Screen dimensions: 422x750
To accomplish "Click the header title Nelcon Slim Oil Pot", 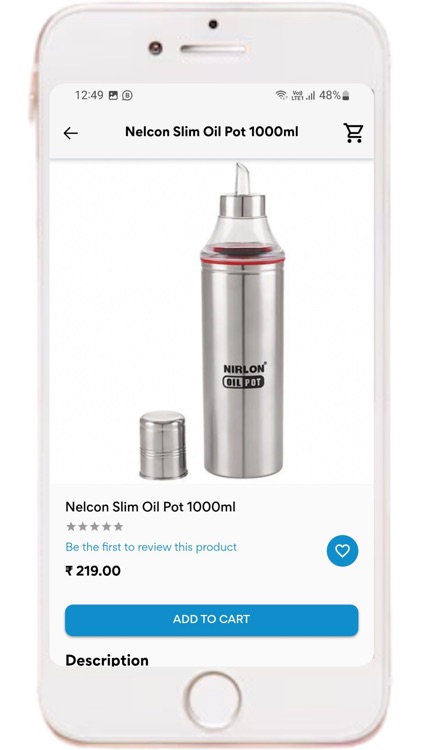I will point(211,132).
